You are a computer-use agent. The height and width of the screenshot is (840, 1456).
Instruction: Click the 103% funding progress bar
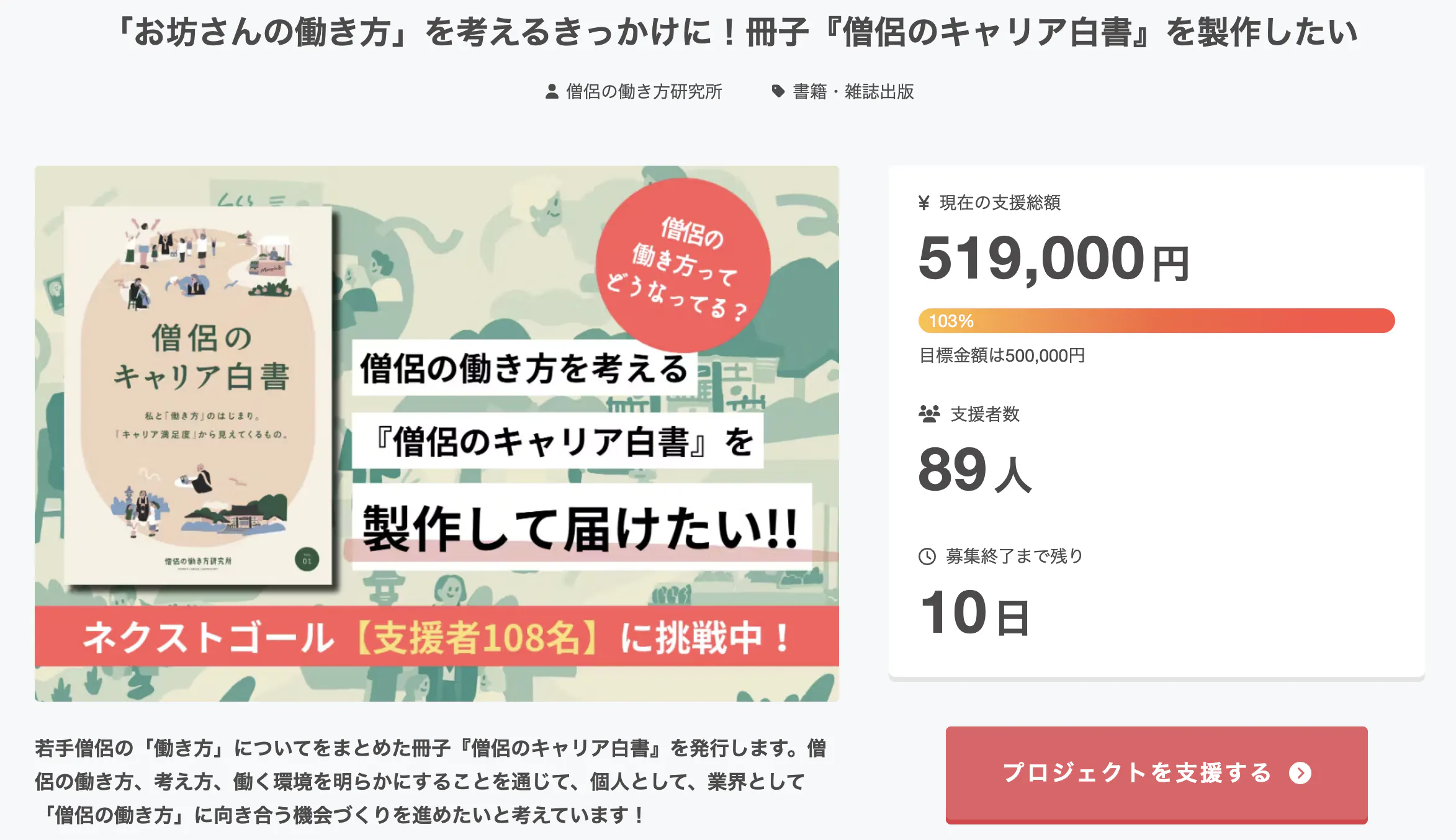tap(1156, 321)
